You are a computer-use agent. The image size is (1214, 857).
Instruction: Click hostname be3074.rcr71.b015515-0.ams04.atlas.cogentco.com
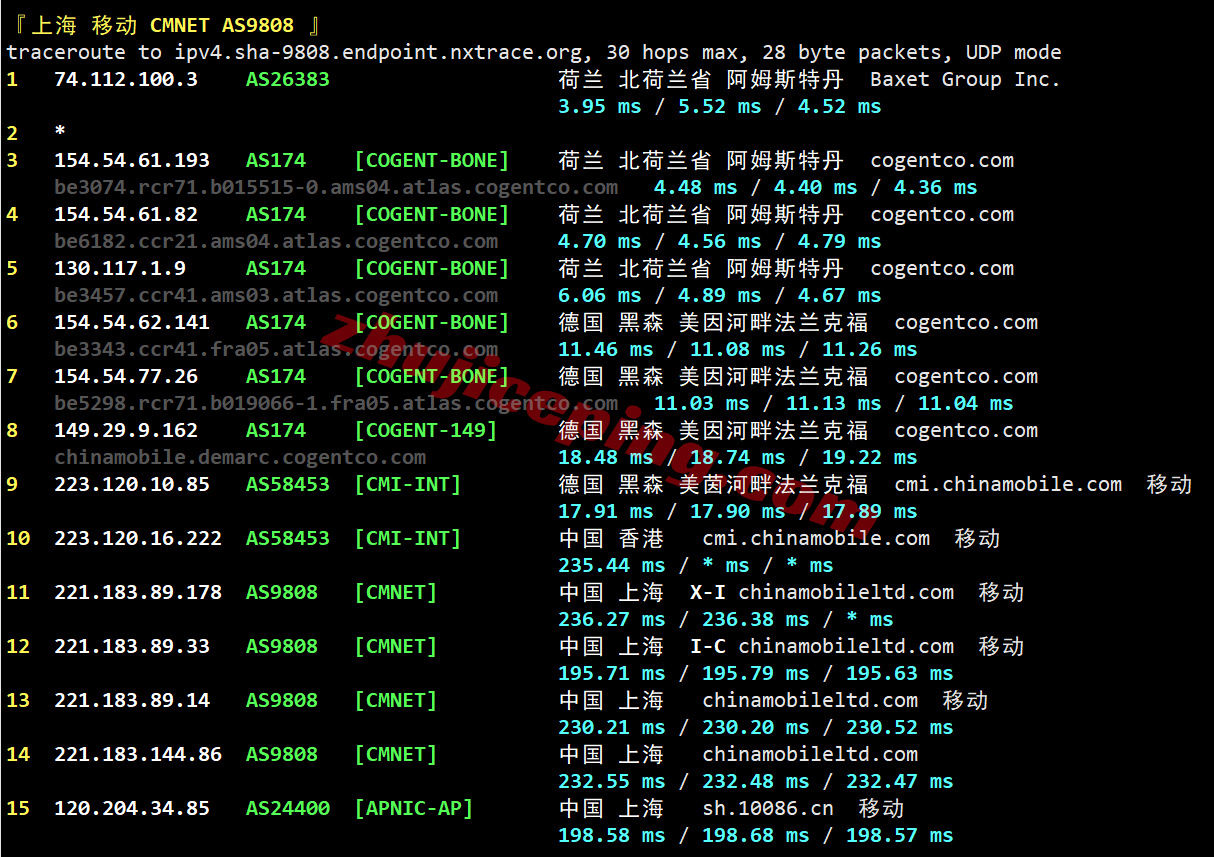tap(336, 187)
